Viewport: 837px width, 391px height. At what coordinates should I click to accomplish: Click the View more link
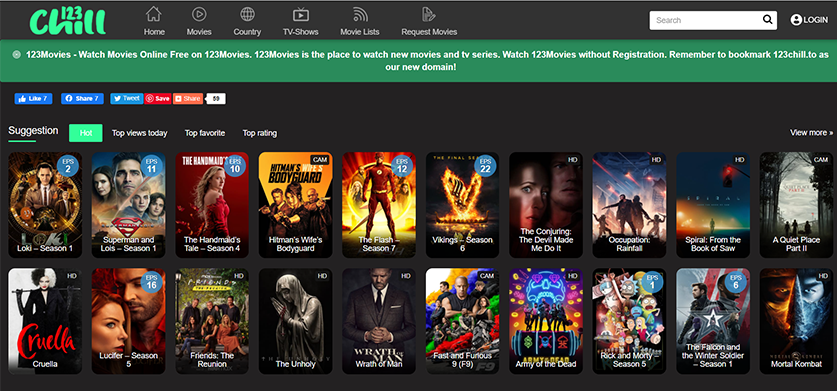click(811, 132)
